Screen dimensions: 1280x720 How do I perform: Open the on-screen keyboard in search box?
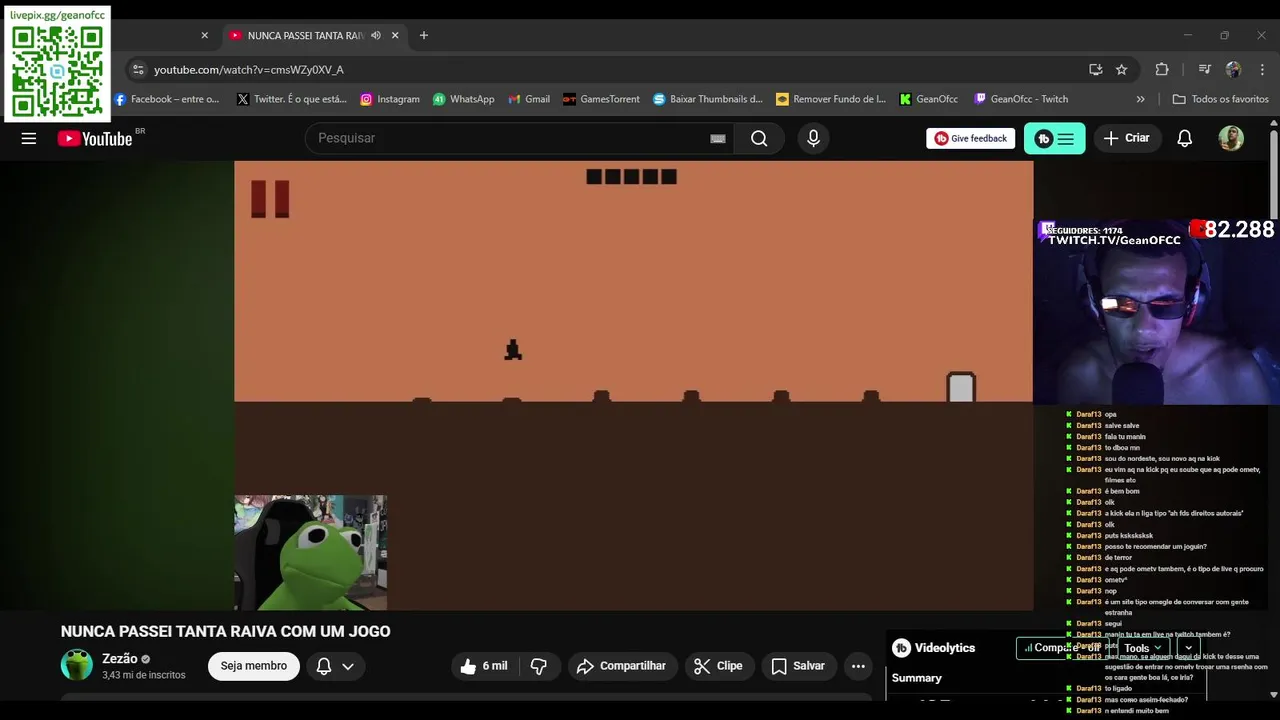(717, 139)
